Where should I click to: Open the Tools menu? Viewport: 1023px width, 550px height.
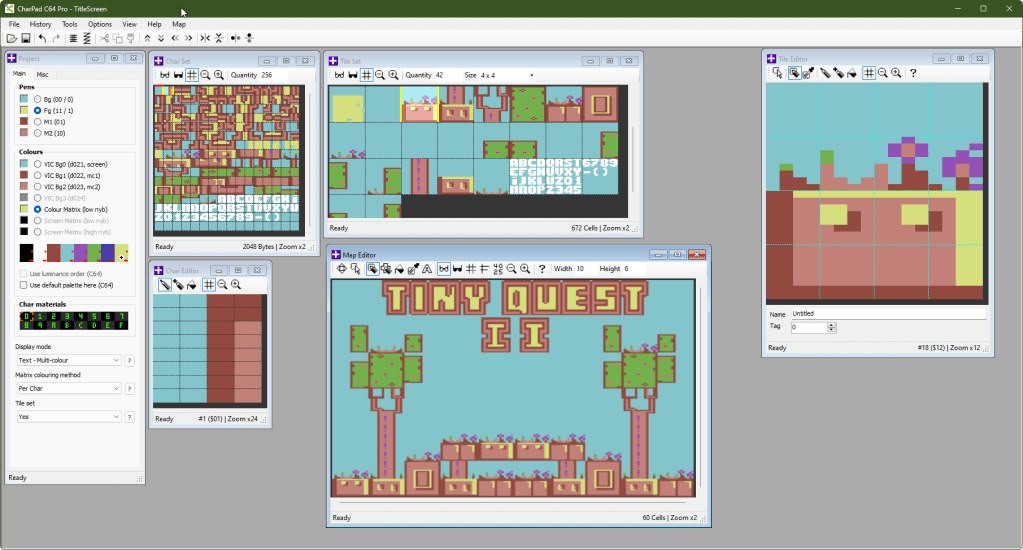[x=69, y=23]
